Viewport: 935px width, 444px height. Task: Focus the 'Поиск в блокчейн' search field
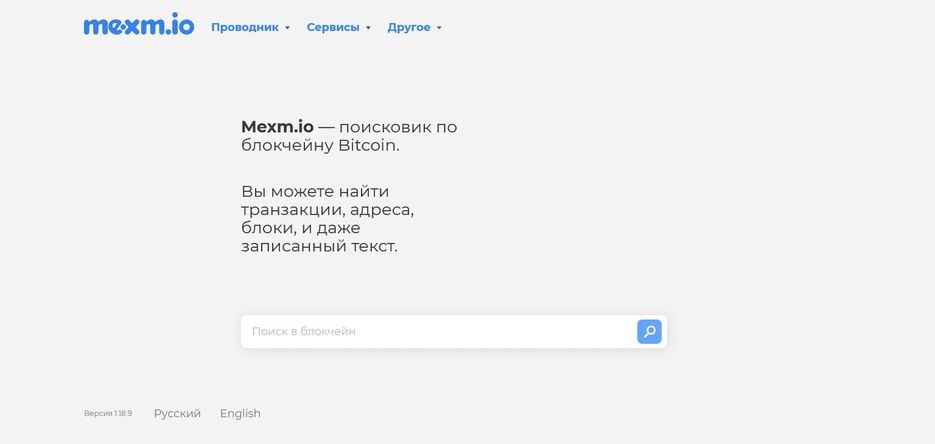point(438,331)
